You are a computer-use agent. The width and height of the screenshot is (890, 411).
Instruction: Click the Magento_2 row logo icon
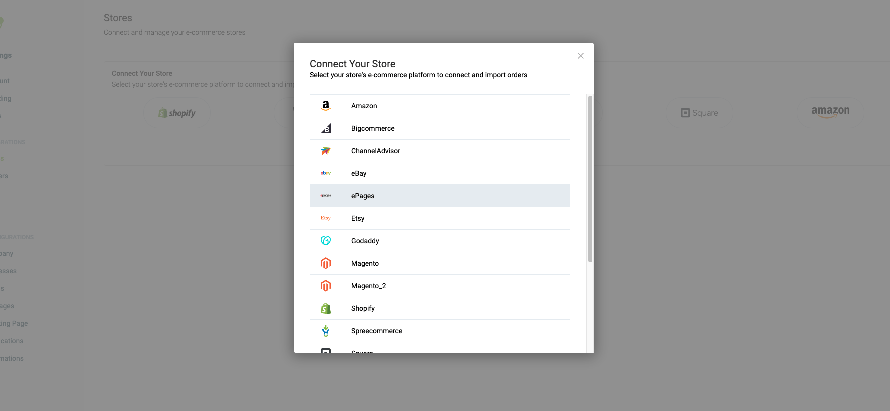tap(325, 286)
